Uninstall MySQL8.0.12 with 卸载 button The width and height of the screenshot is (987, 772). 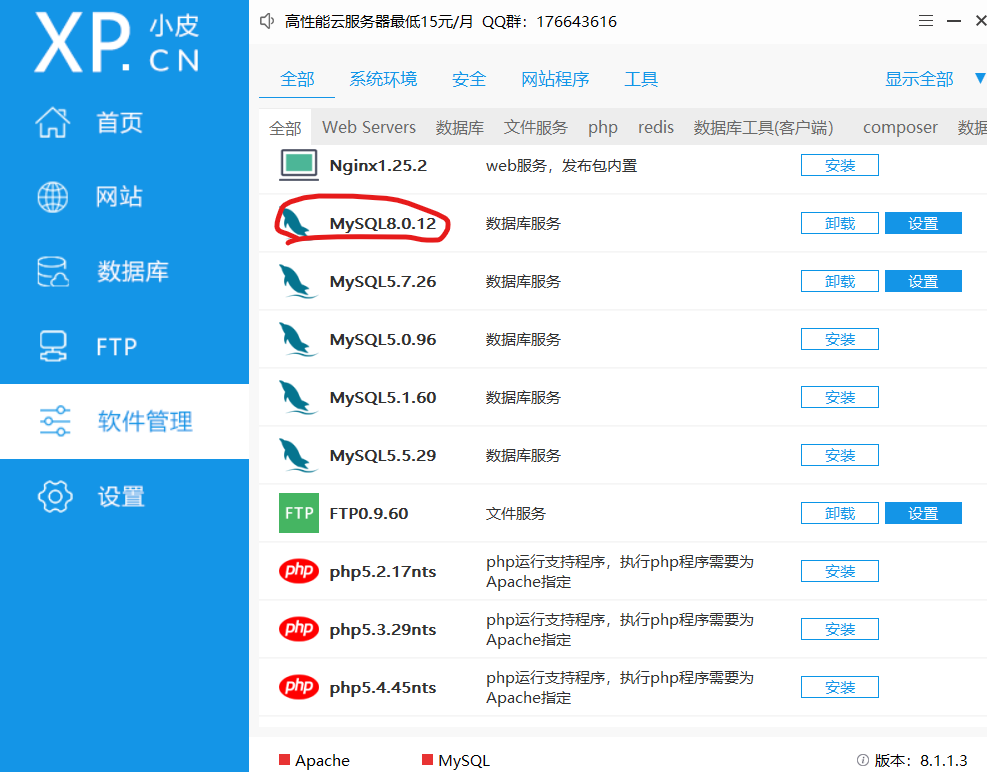[x=840, y=223]
